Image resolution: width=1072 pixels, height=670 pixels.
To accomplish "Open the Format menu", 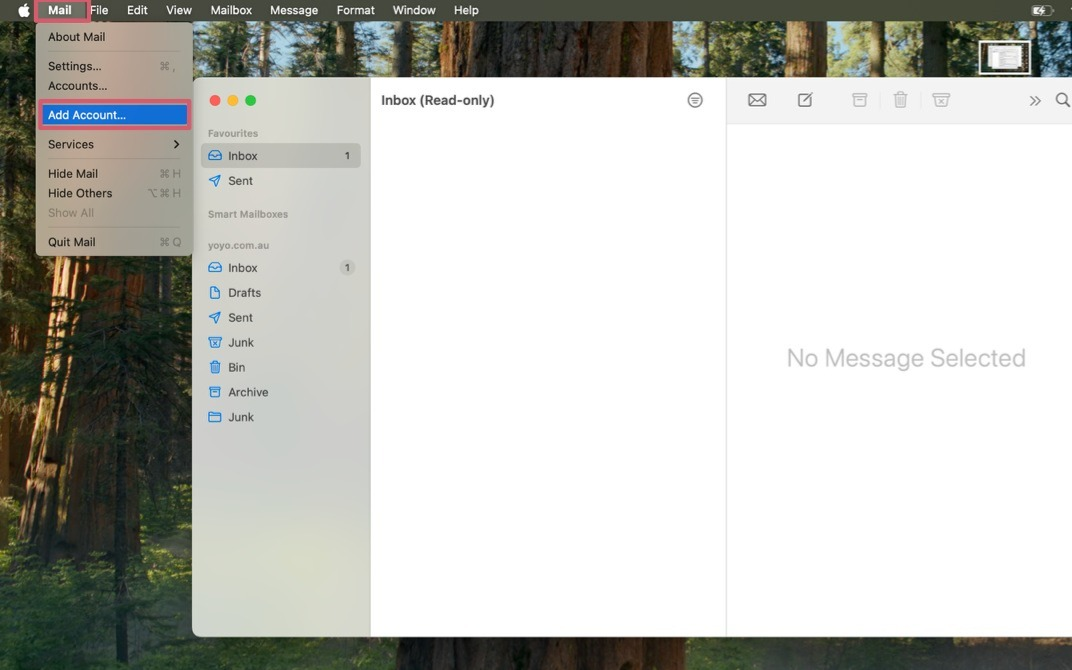I will point(356,10).
